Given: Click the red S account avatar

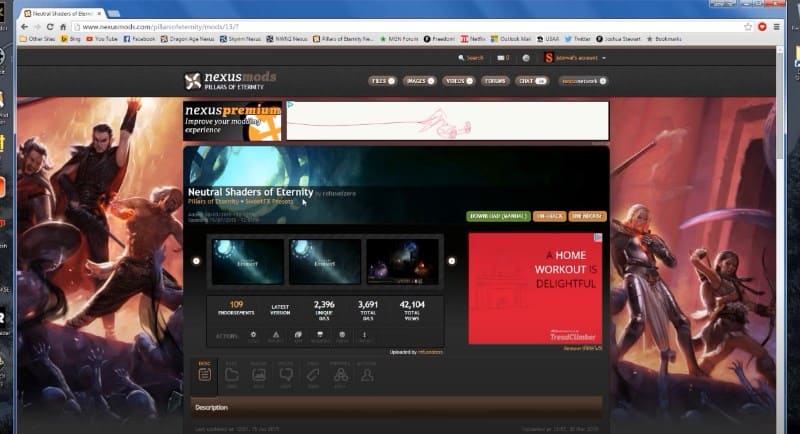Looking at the screenshot, I should click(x=548, y=58).
